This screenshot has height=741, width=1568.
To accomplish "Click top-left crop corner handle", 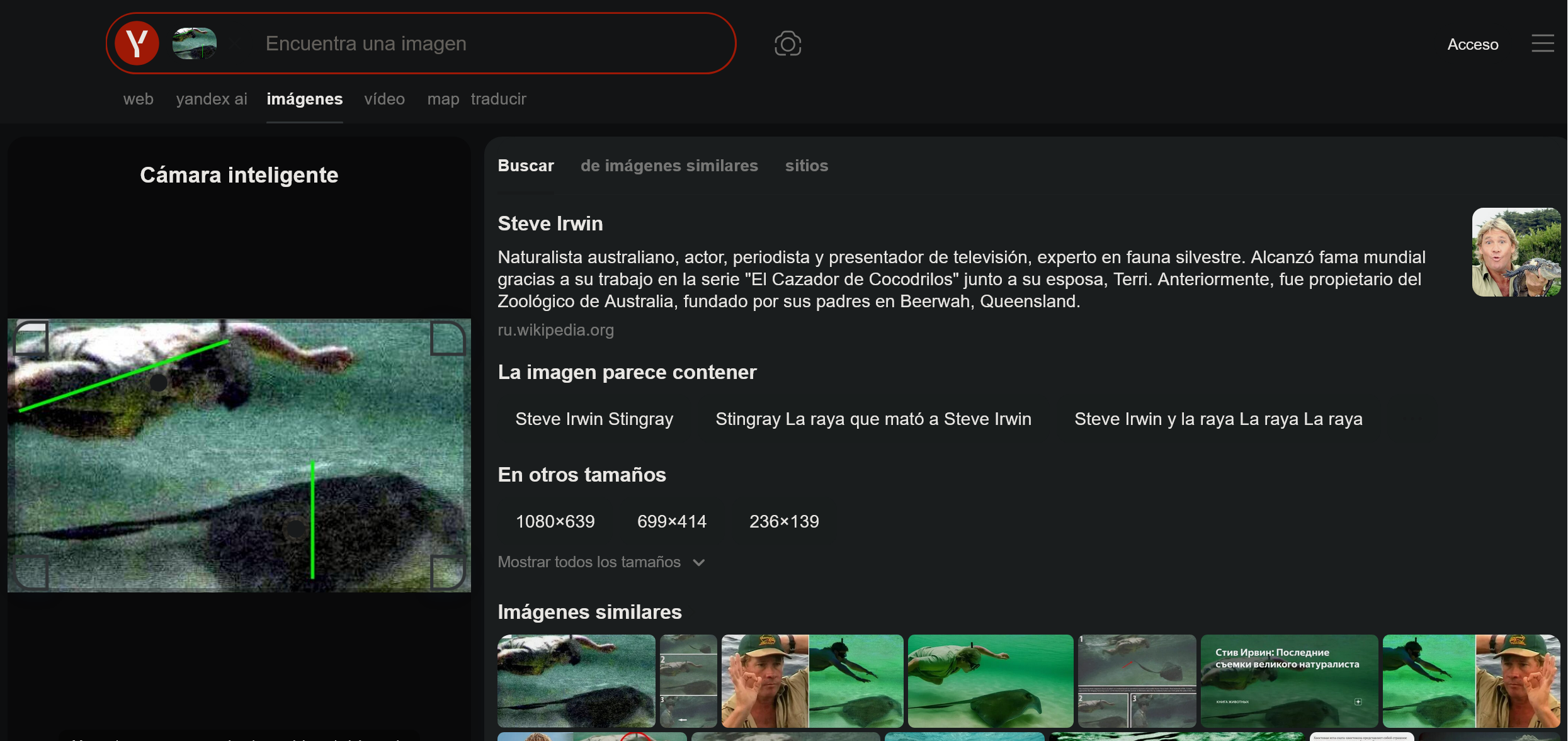I will click(31, 338).
